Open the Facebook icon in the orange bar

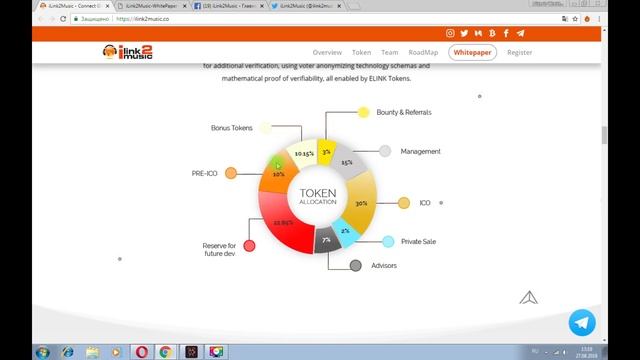[x=506, y=33]
